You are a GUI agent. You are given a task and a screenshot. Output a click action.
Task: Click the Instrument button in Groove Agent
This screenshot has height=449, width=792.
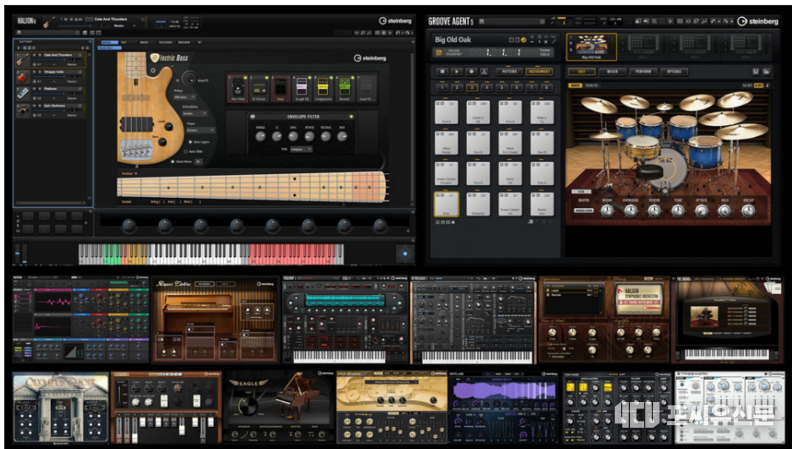click(x=539, y=72)
